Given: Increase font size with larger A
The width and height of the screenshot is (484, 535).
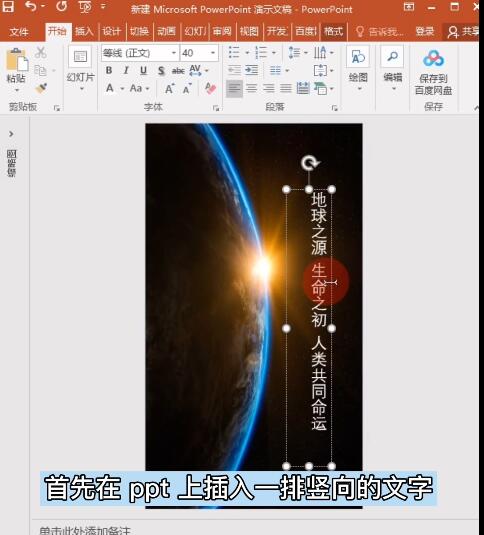Looking at the screenshot, I should tap(170, 89).
